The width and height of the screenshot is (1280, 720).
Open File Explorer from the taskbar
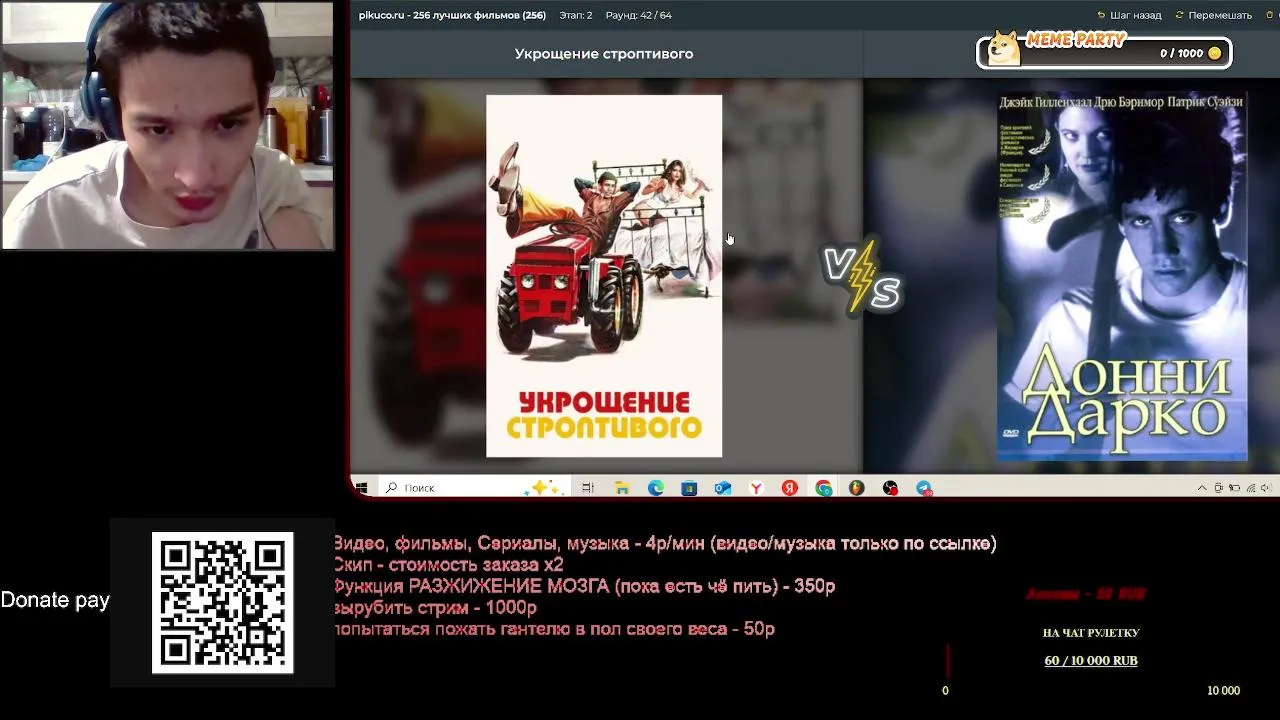pos(622,488)
